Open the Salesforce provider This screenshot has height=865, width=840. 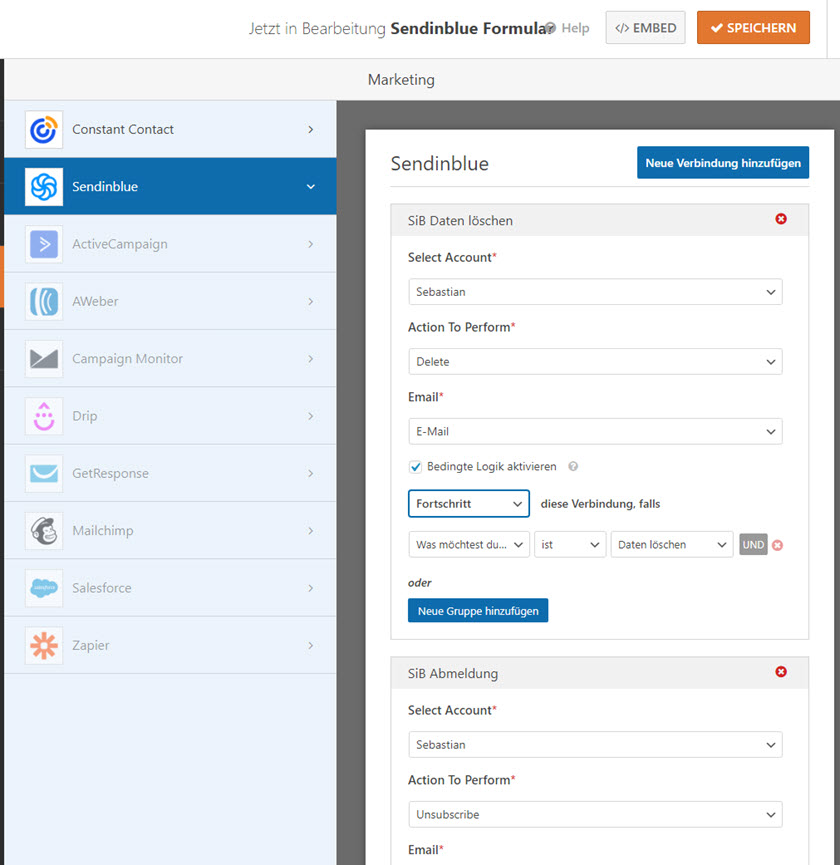coord(170,588)
